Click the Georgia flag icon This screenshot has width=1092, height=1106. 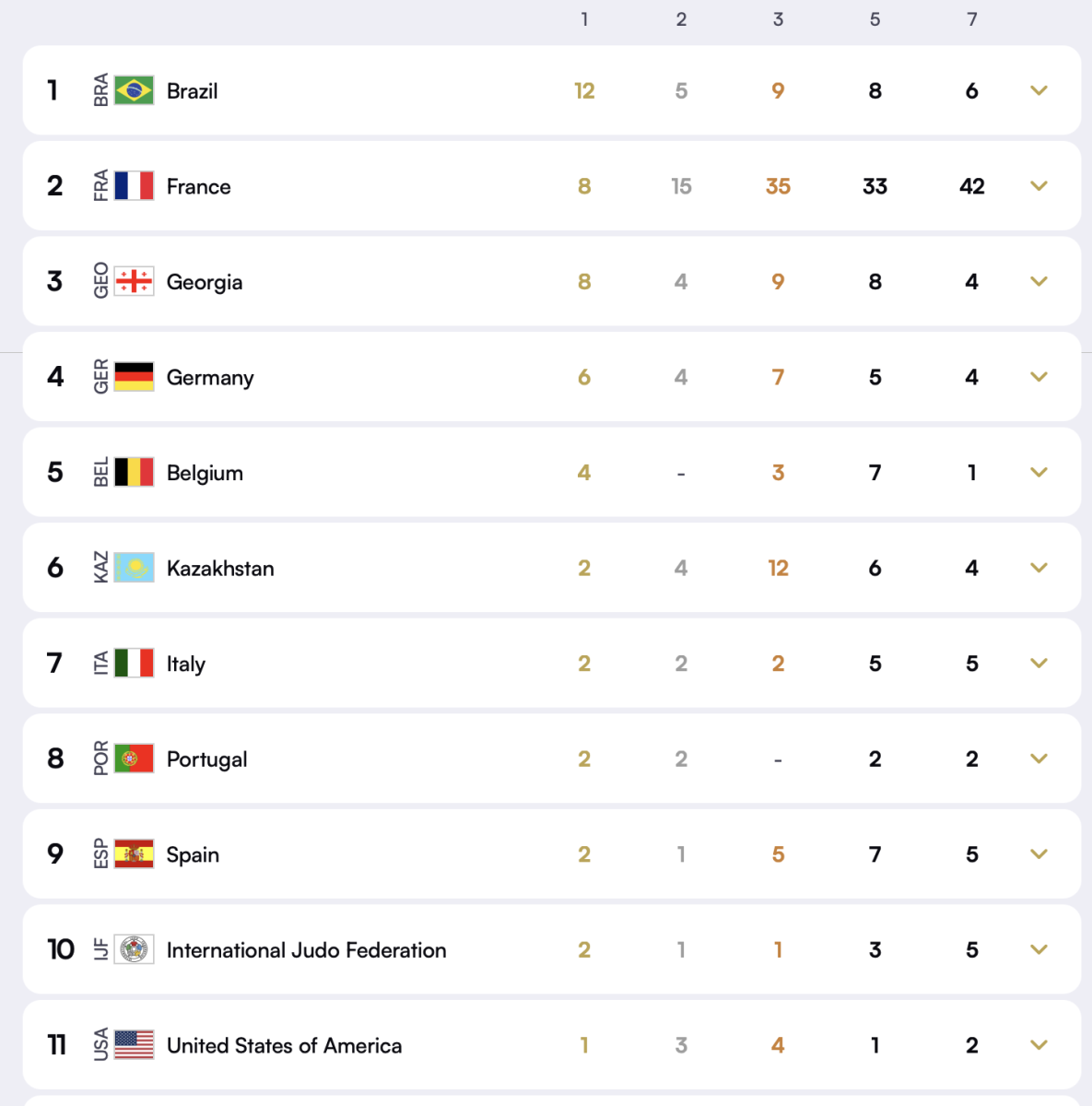pos(135,282)
